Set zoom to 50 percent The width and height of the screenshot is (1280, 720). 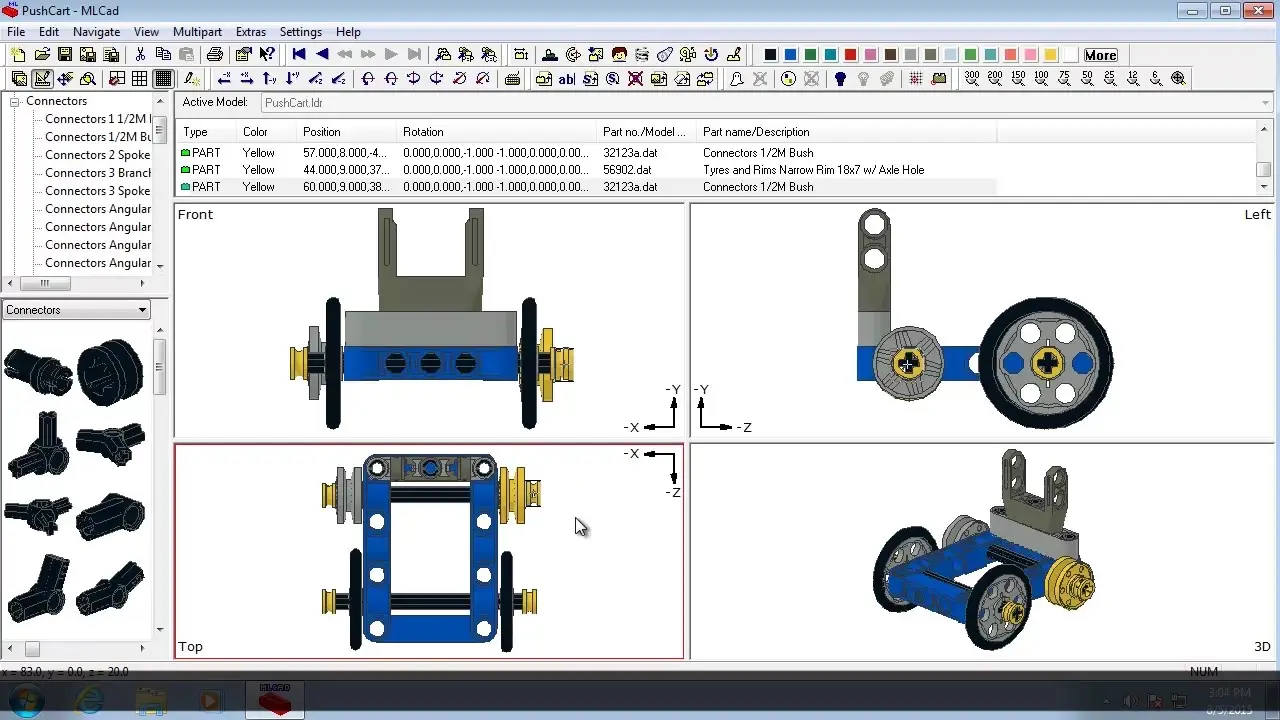pos(1087,78)
